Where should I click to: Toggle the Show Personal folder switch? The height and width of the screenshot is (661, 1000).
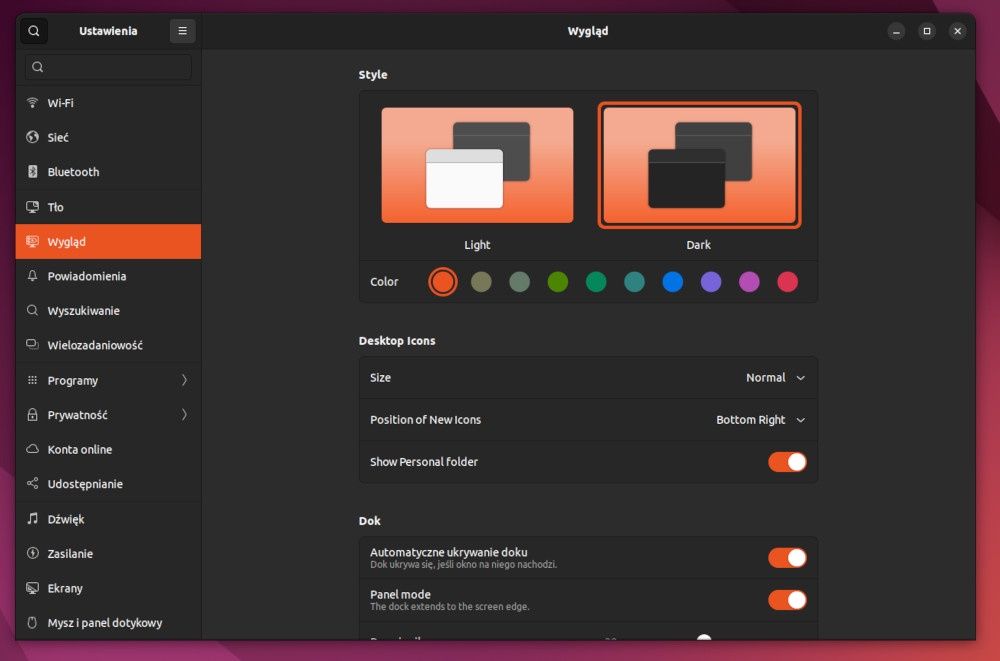787,461
